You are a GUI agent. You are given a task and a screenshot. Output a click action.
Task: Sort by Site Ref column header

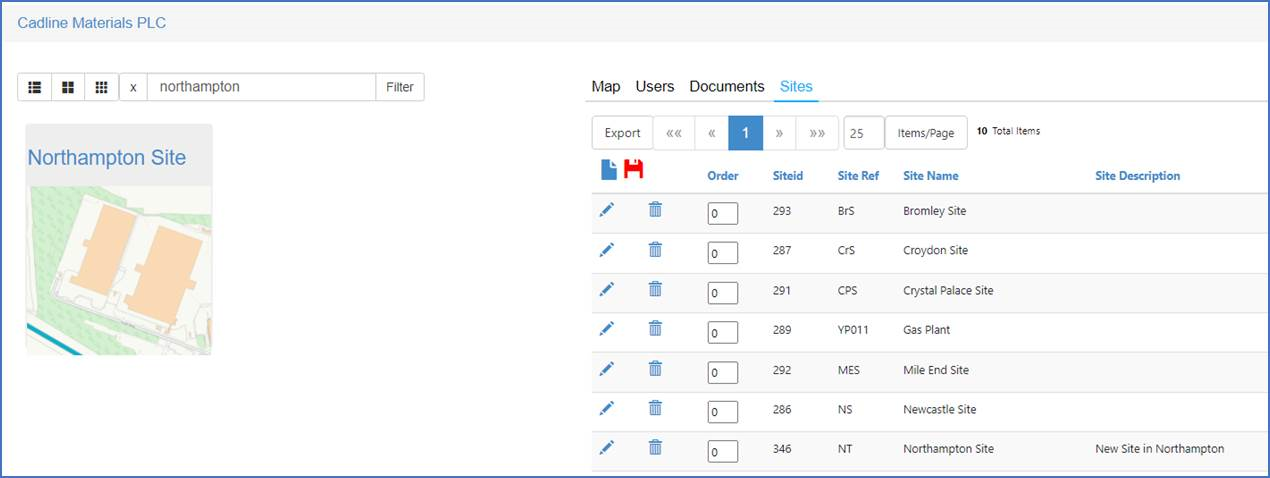[858, 176]
